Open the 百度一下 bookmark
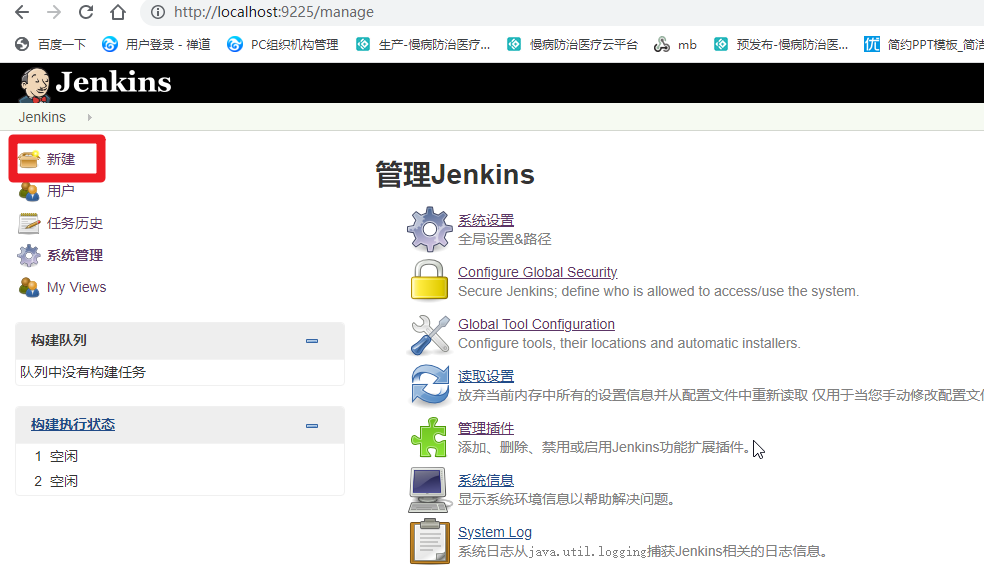The width and height of the screenshot is (984, 565). pos(51,45)
